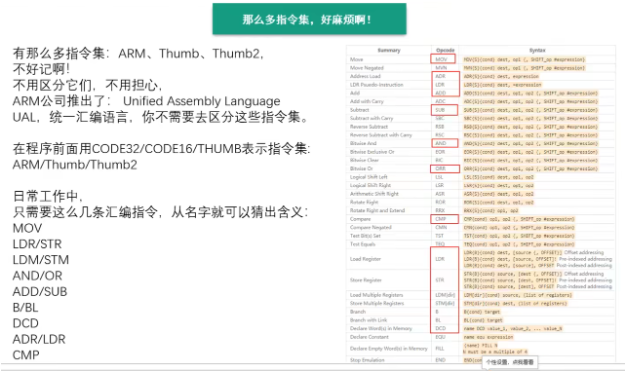The image size is (625, 371).
Task: Click the Syntax column header in the table
Action: click(x=537, y=50)
